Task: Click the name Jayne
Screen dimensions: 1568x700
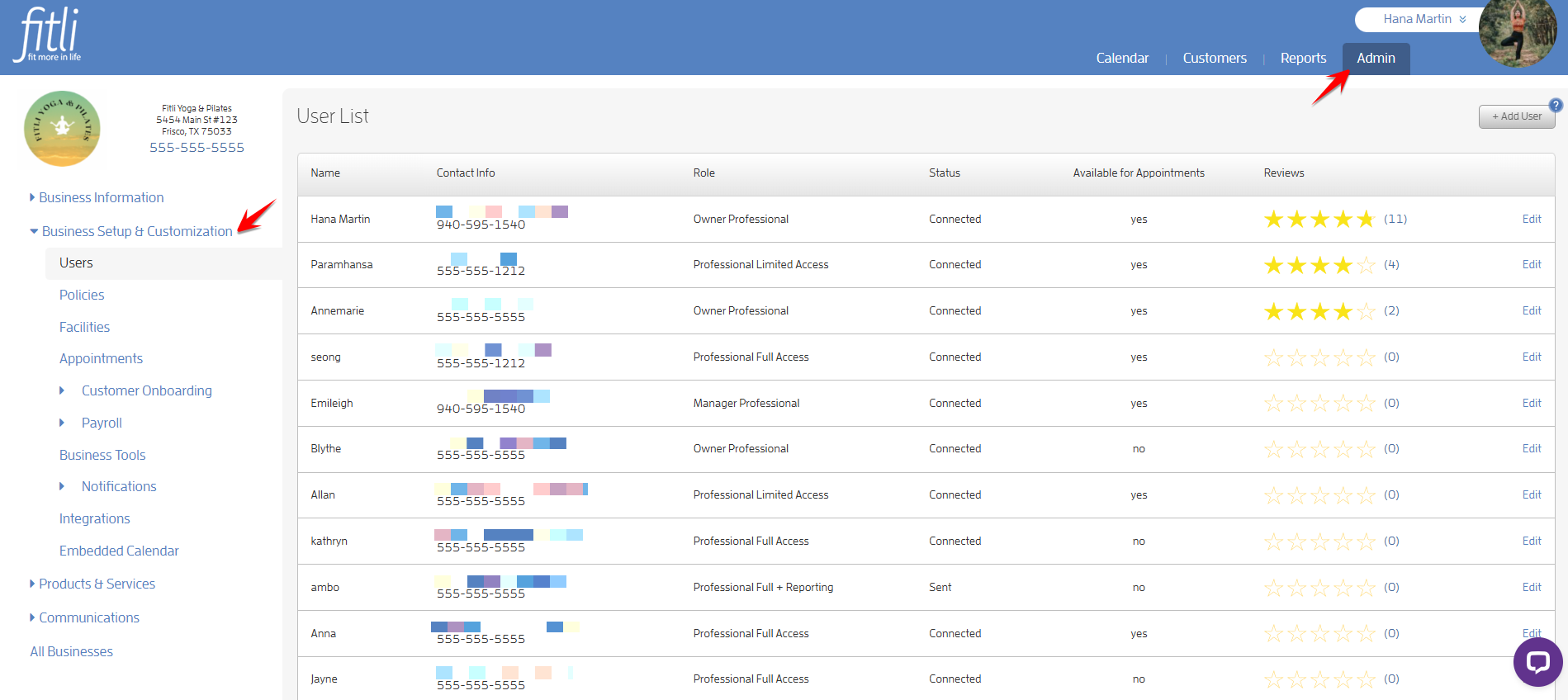Action: click(324, 679)
